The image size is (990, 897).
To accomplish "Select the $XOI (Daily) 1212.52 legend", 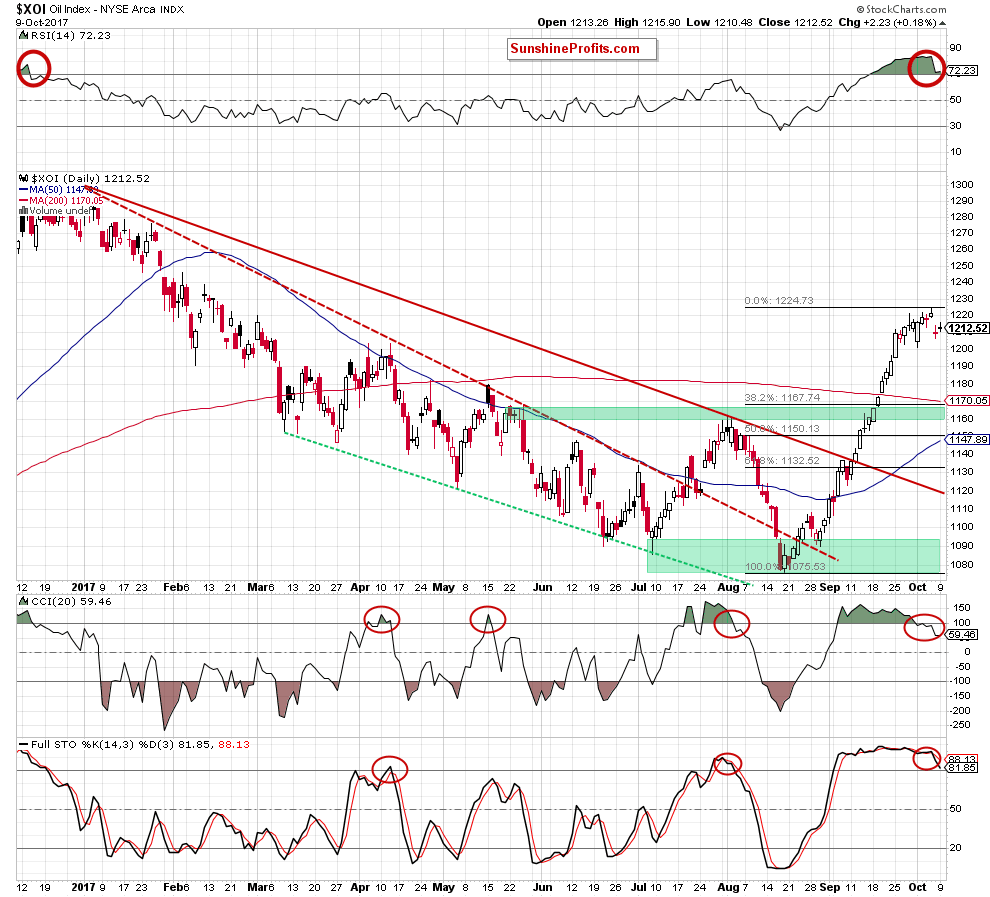I will (90, 179).
